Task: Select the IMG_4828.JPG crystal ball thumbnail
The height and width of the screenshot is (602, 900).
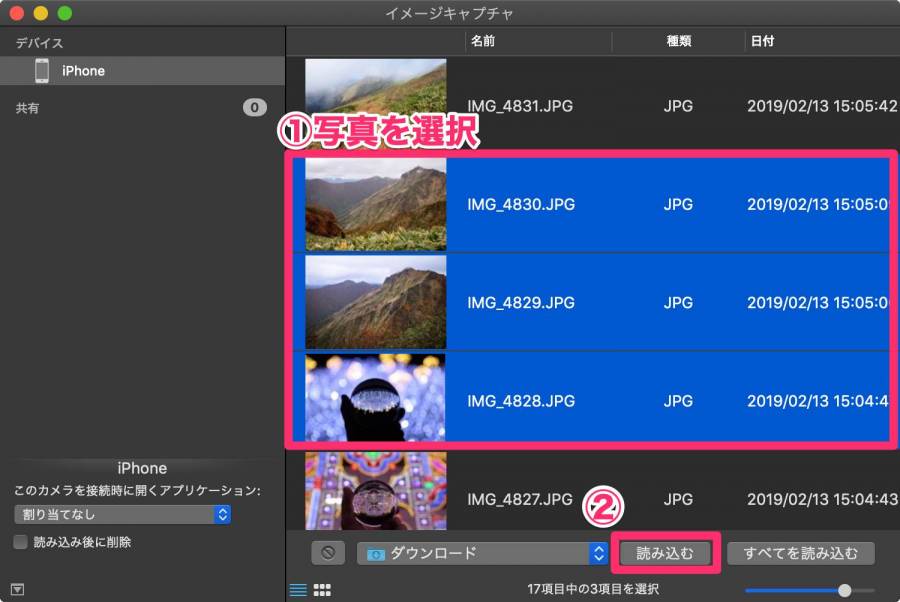Action: (375, 398)
